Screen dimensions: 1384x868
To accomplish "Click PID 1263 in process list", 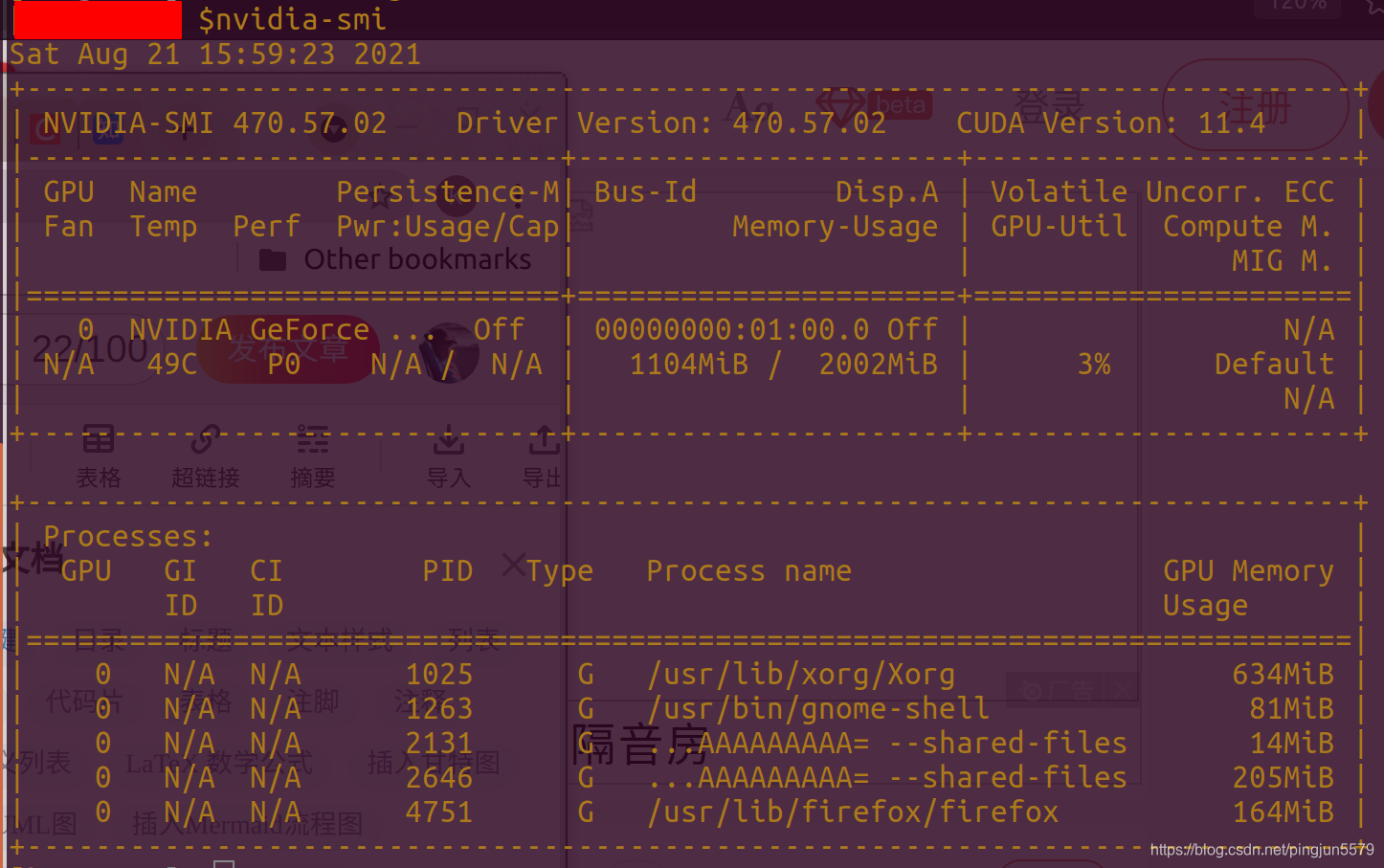I will [x=439, y=709].
